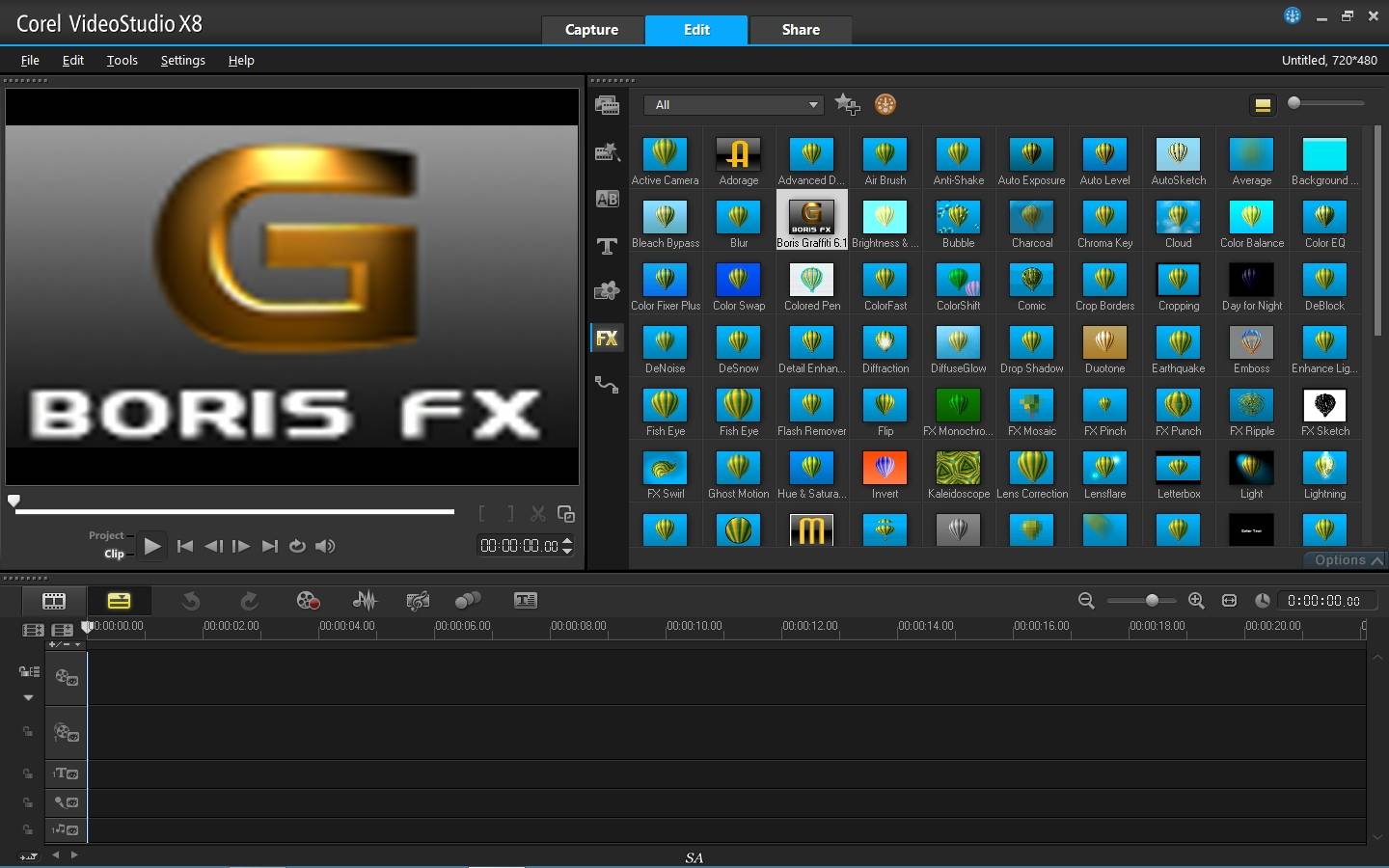Increase the preview timecode stepper
The width and height of the screenshot is (1389, 868).
(567, 540)
